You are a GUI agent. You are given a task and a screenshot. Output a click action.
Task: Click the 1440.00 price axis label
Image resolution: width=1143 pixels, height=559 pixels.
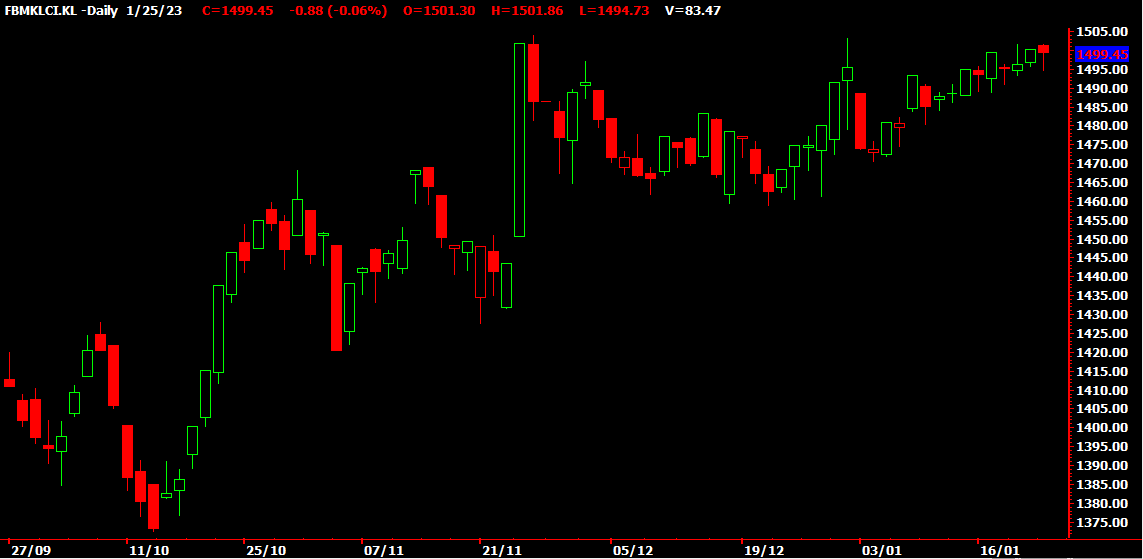pos(1103,278)
